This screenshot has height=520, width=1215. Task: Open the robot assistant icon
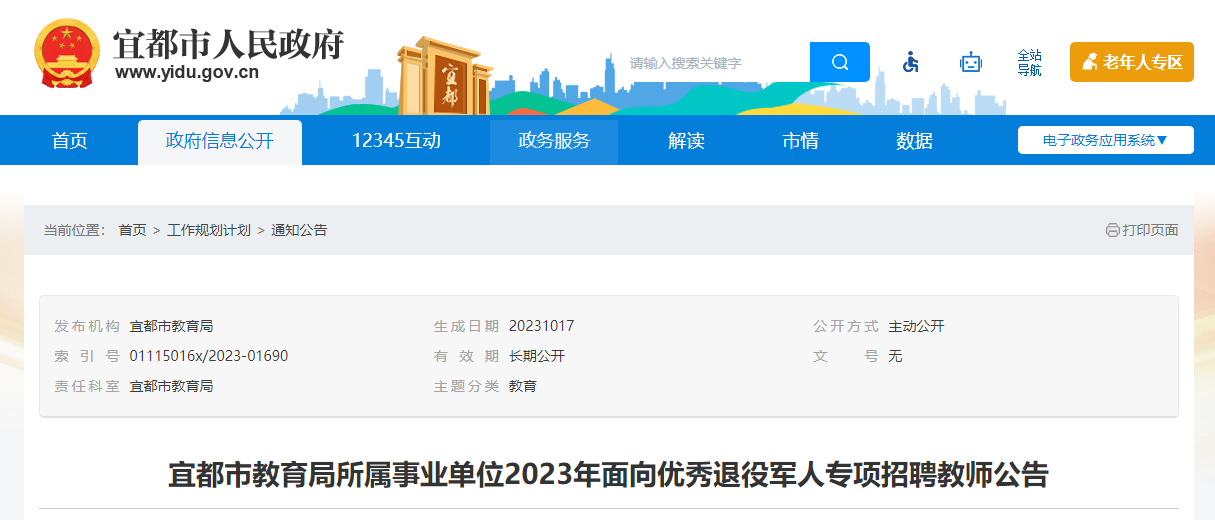970,62
